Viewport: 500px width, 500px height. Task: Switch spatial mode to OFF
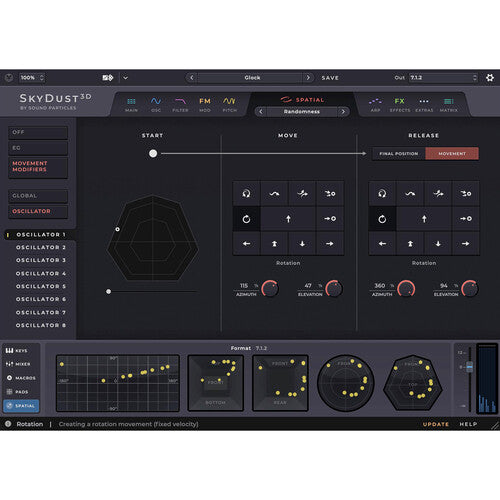click(38, 132)
